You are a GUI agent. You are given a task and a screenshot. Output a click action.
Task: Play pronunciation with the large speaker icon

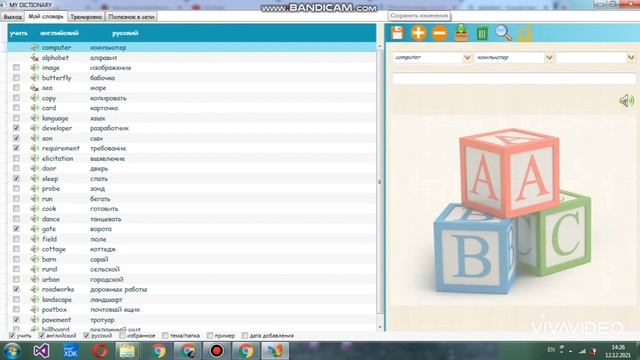coord(627,100)
